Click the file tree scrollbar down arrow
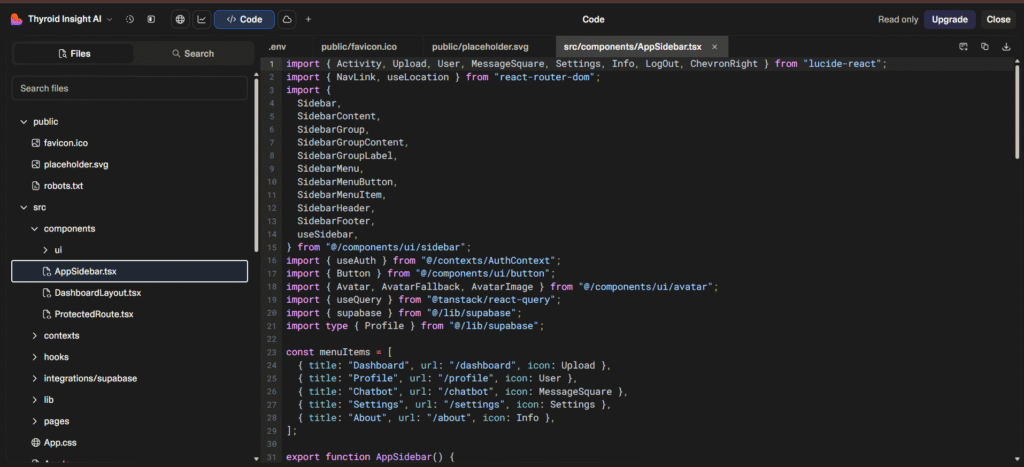1024x467 pixels. 255,459
